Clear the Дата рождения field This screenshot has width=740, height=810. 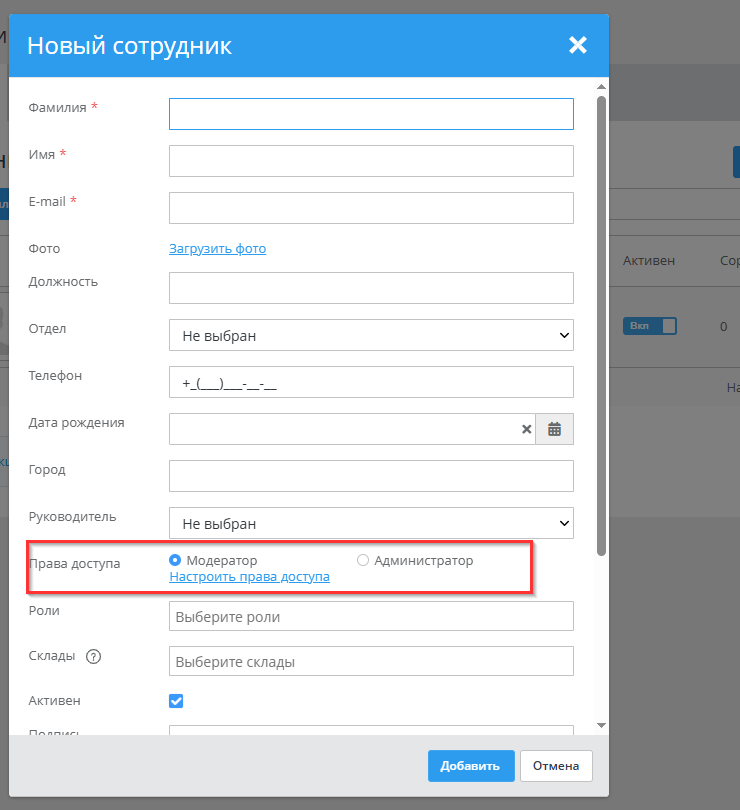[527, 429]
